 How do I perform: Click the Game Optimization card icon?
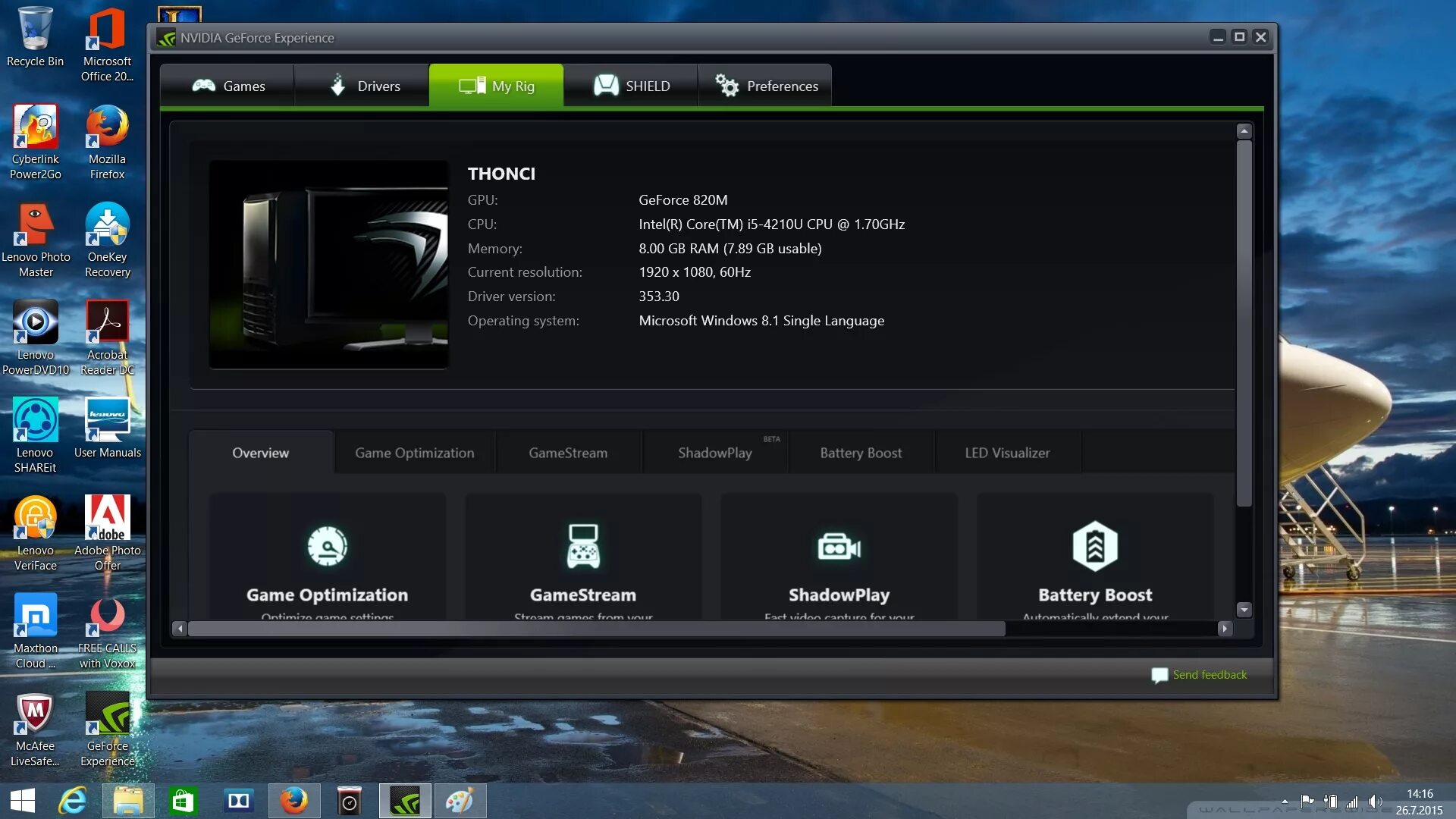[x=328, y=546]
